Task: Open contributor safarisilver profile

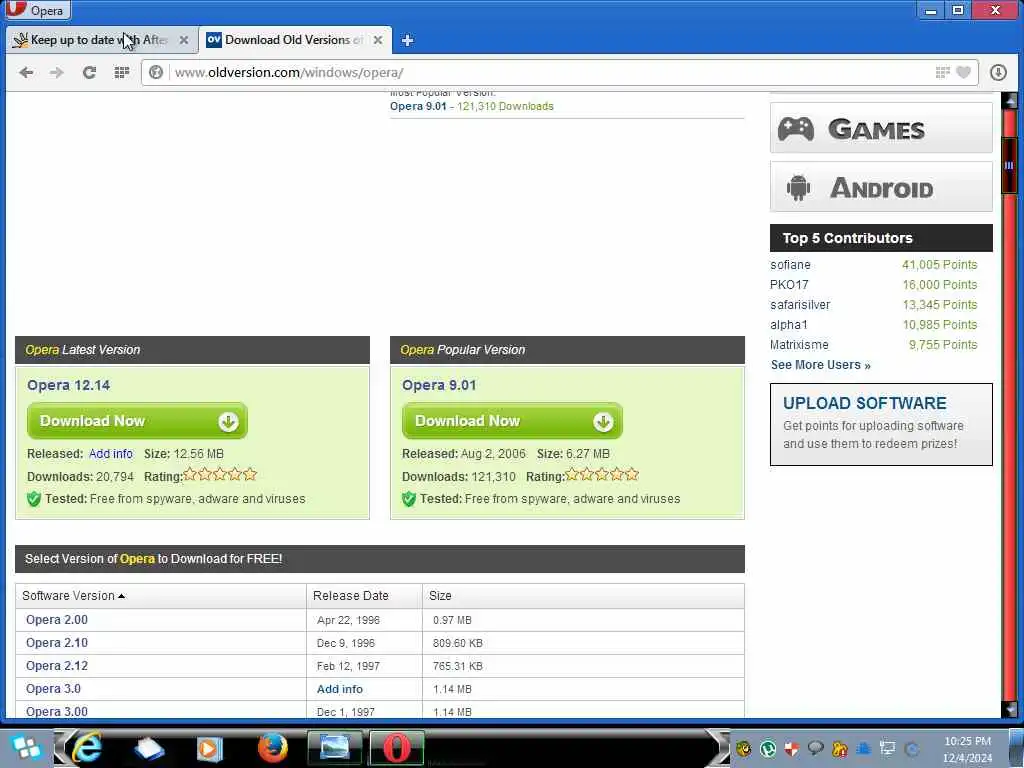Action: click(x=800, y=305)
